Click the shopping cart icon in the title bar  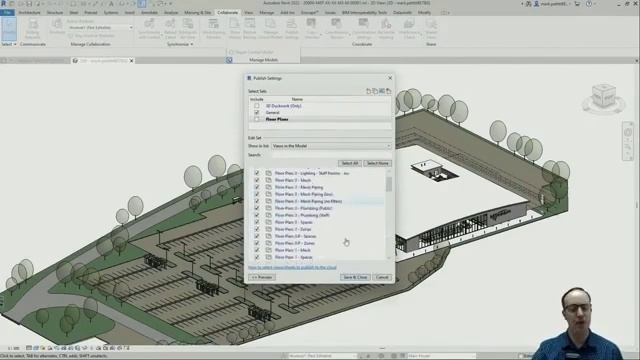(577, 4)
